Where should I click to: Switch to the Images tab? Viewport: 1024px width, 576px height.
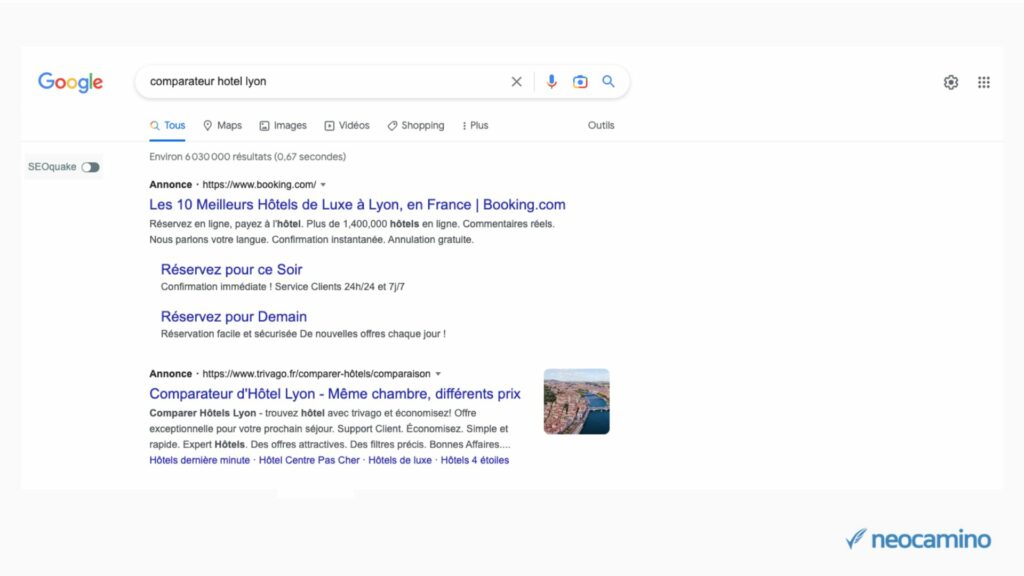283,125
